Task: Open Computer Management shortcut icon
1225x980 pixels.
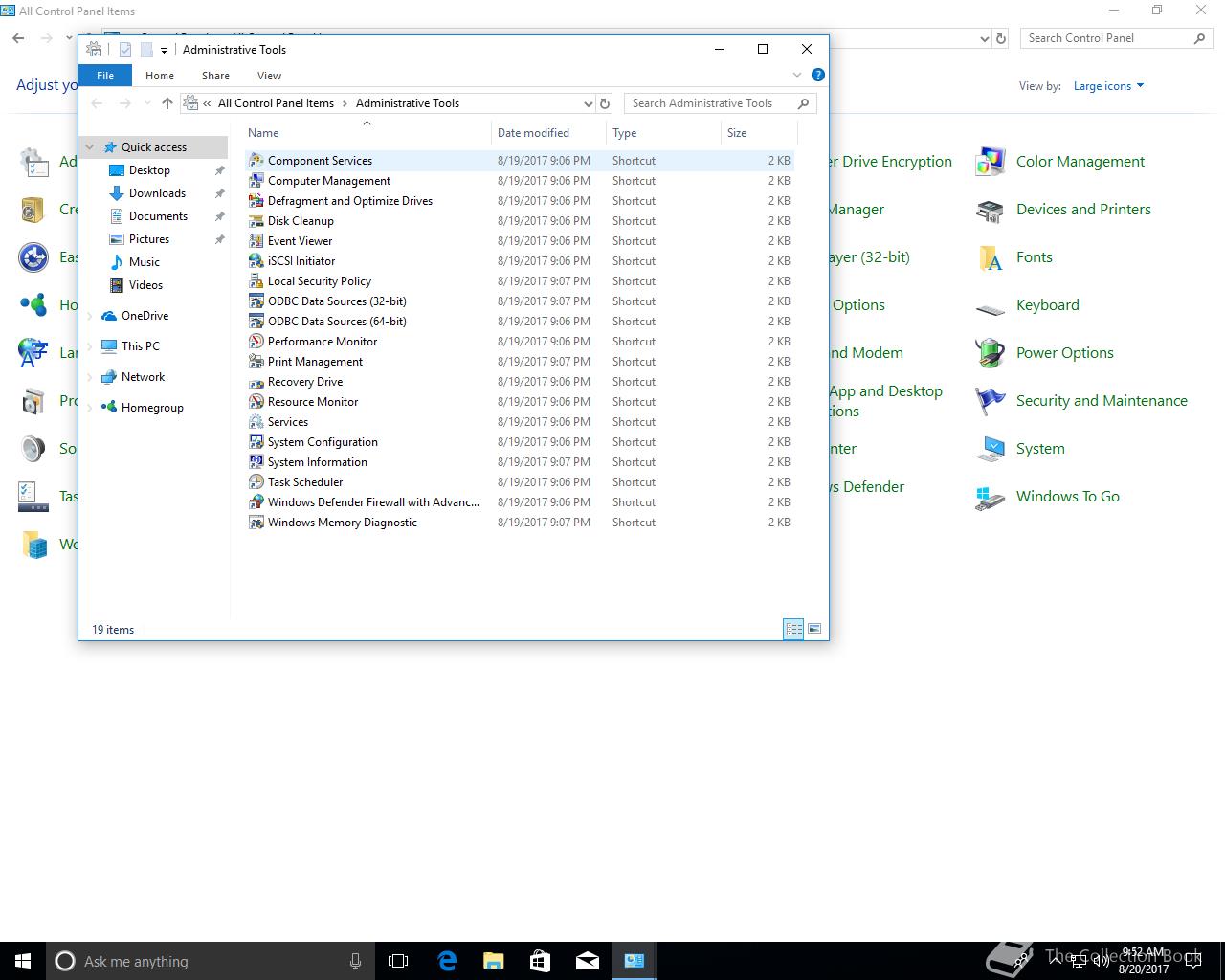Action: [x=256, y=181]
